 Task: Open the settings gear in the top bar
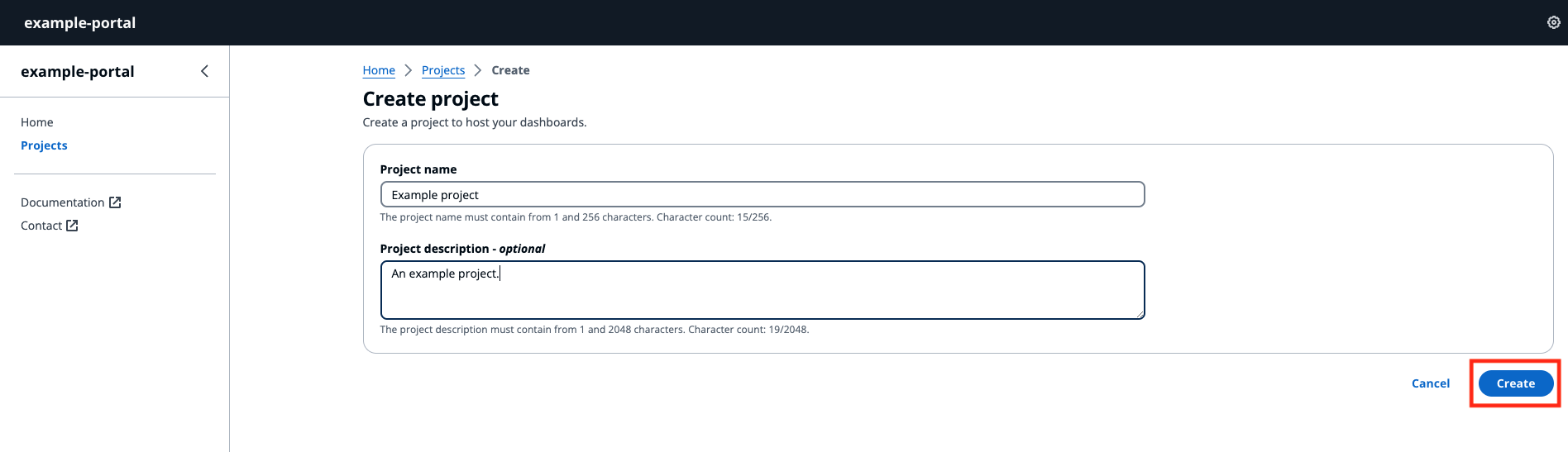(1553, 22)
